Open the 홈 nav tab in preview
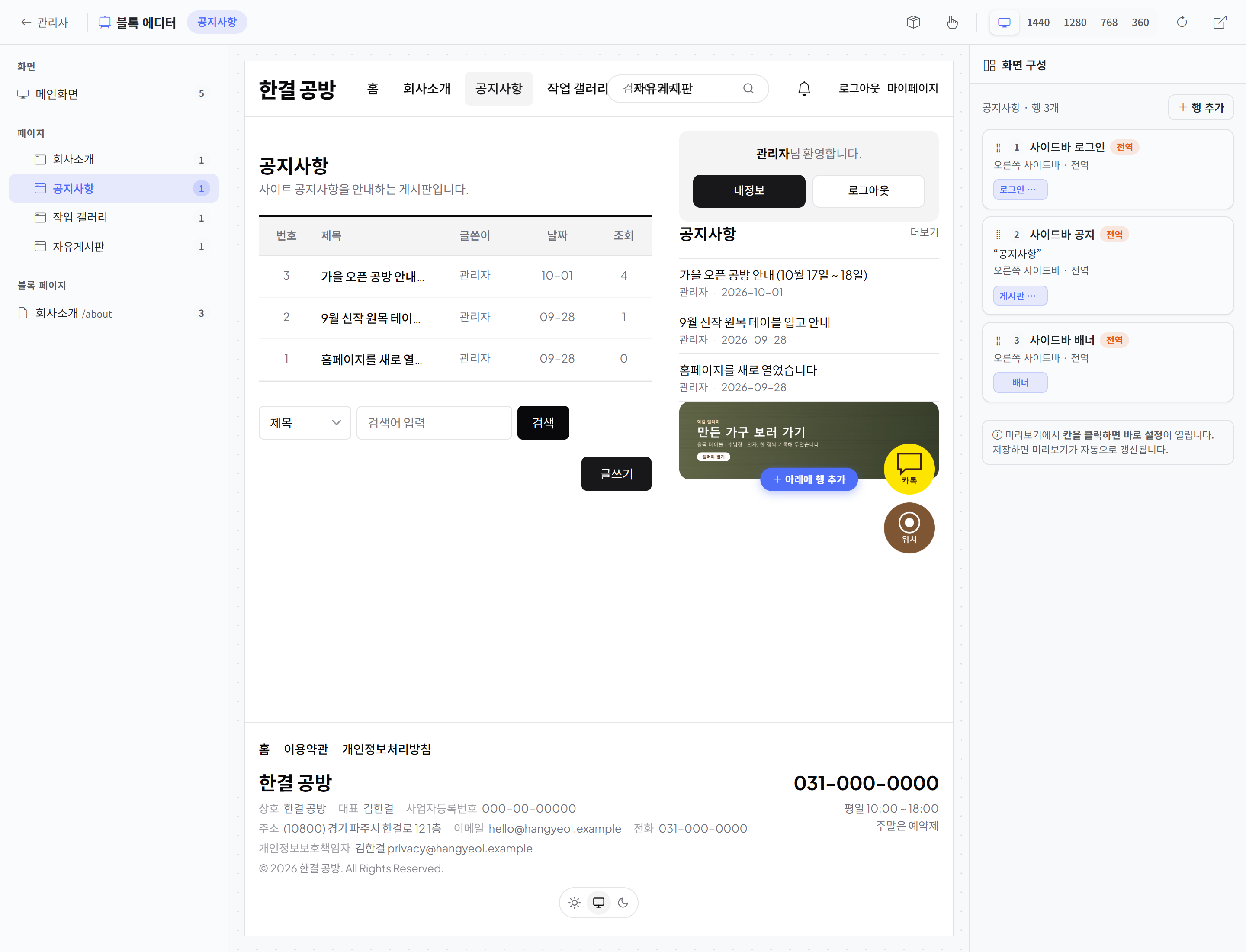Viewport: 1246px width, 952px height. point(372,88)
